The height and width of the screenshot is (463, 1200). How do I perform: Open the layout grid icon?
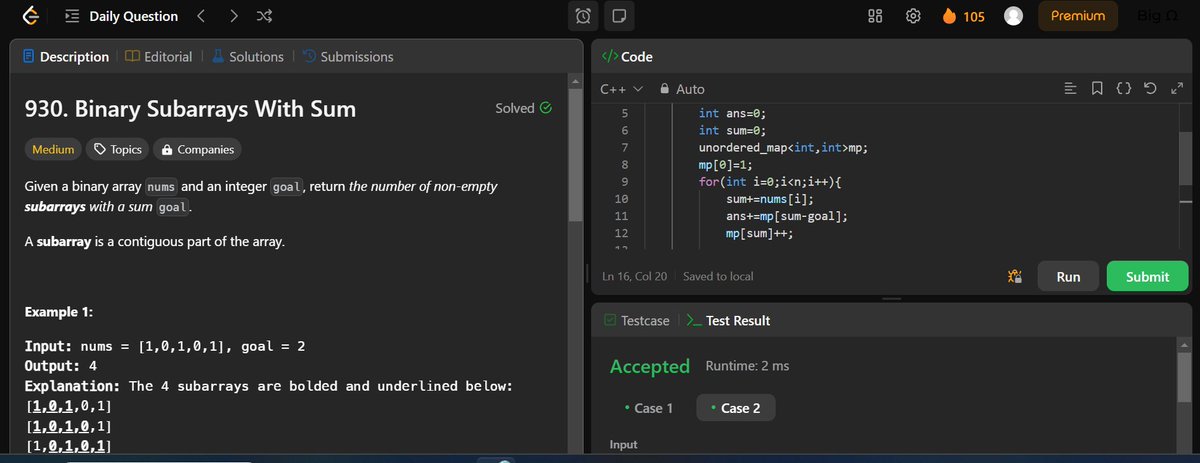pos(874,16)
